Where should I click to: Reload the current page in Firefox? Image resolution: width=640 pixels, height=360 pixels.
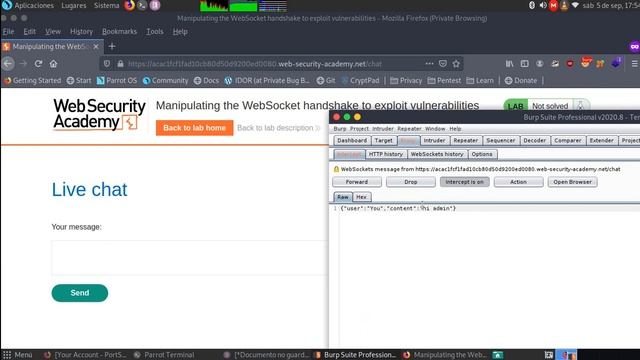(x=38, y=64)
